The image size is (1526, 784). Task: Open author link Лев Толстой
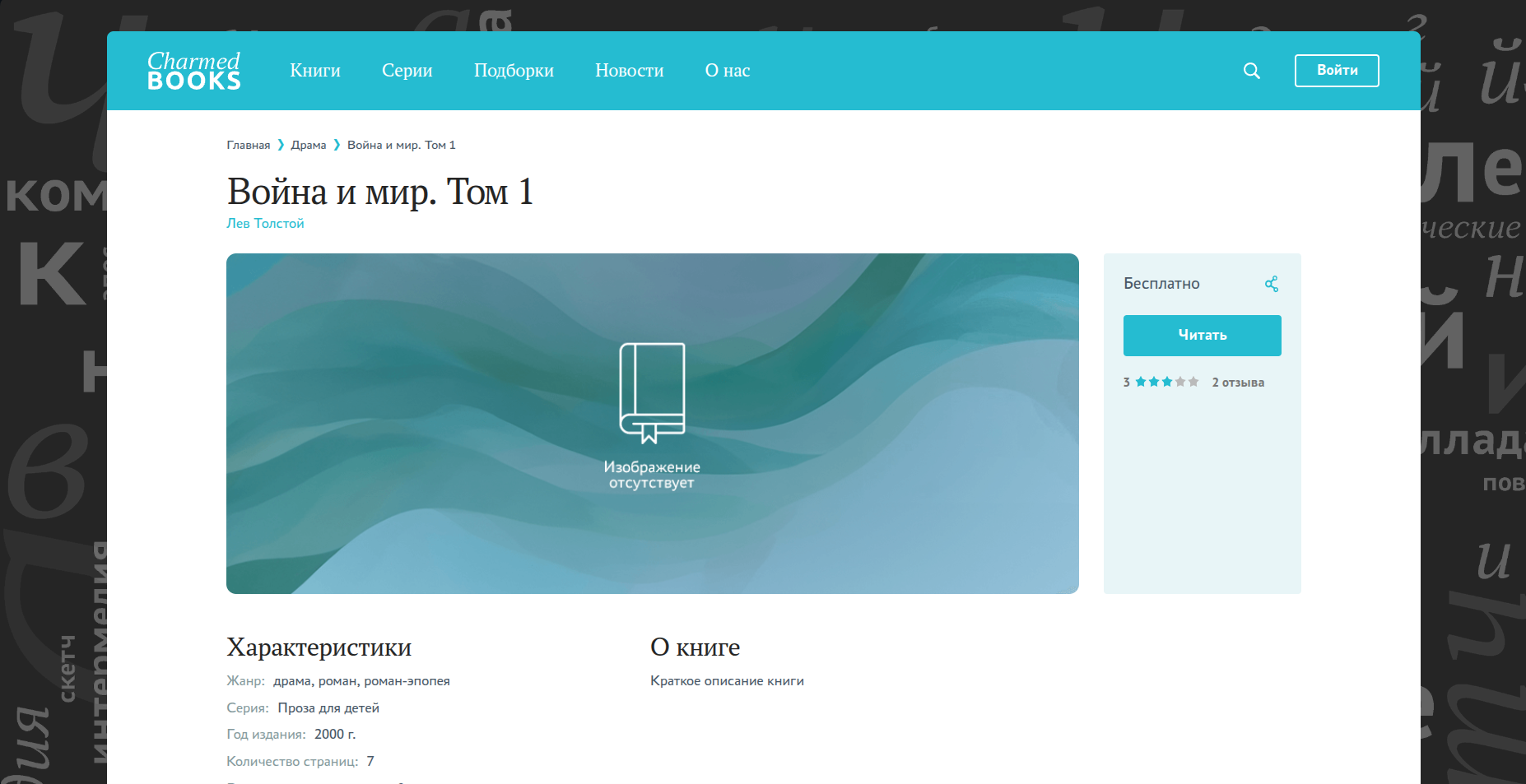pos(265,224)
